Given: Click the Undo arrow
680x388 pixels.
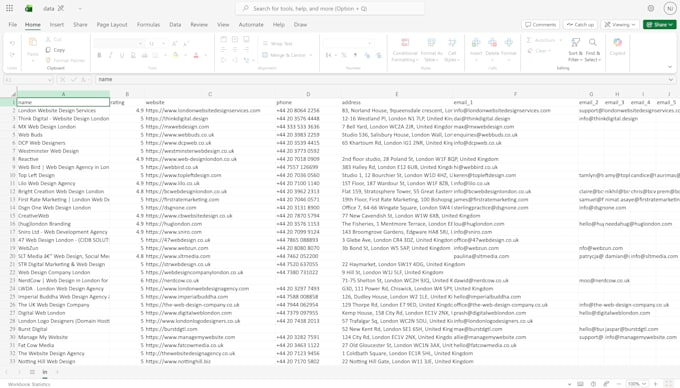Looking at the screenshot, I should pyautogui.click(x=12, y=43).
